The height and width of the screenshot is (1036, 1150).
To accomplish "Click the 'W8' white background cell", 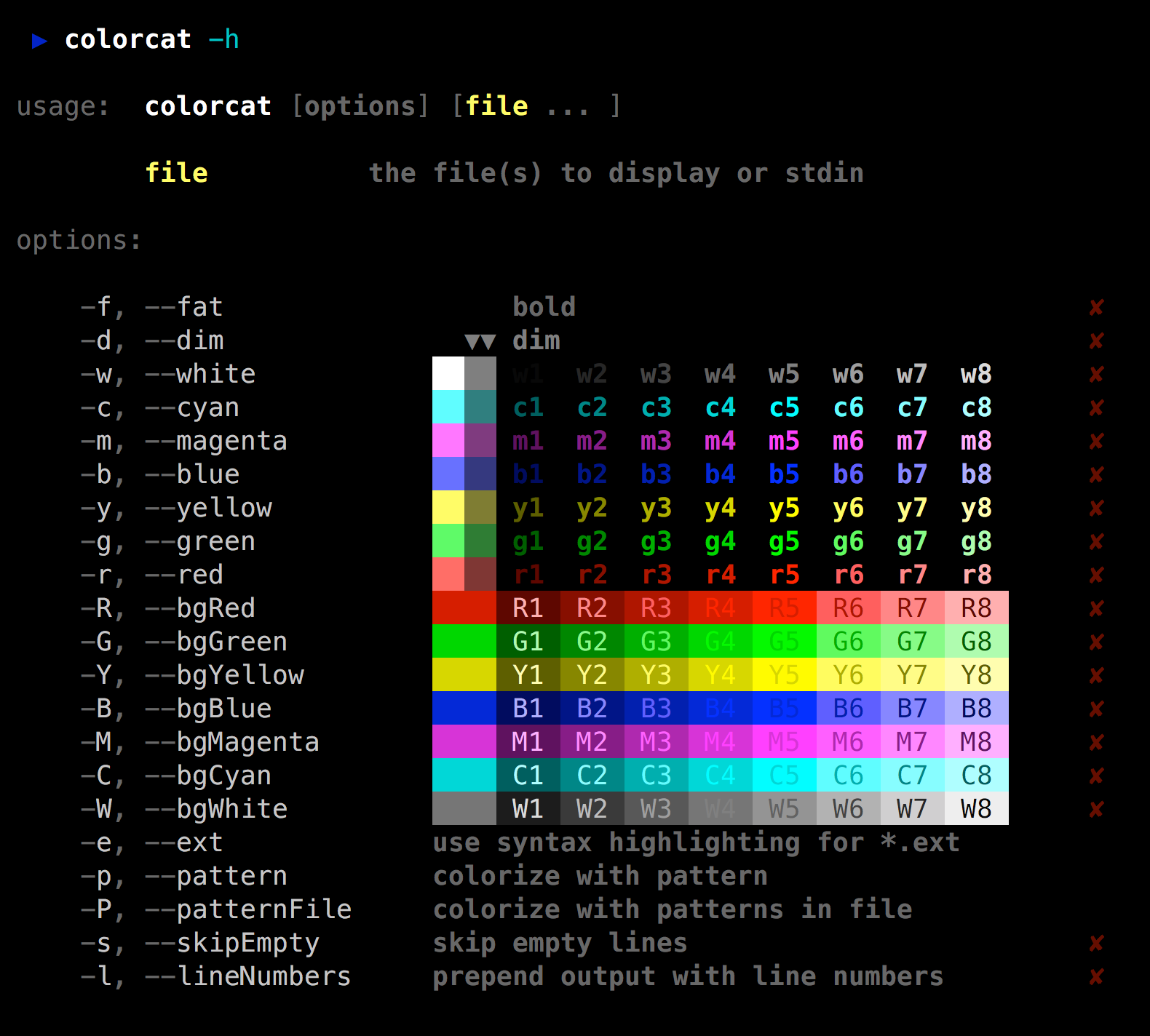I will click(x=977, y=808).
